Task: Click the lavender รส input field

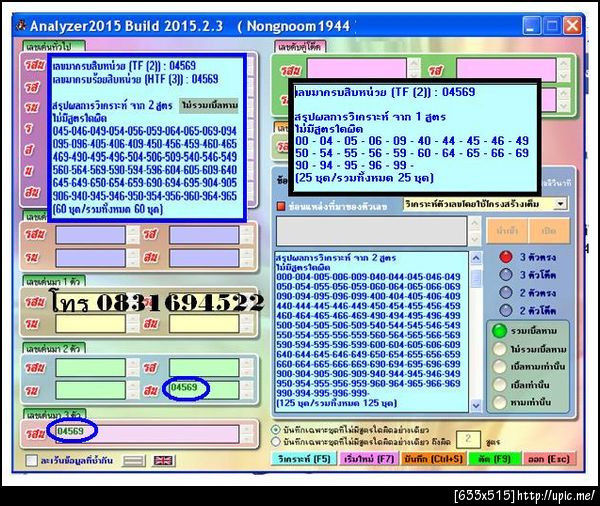Action: click(204, 235)
